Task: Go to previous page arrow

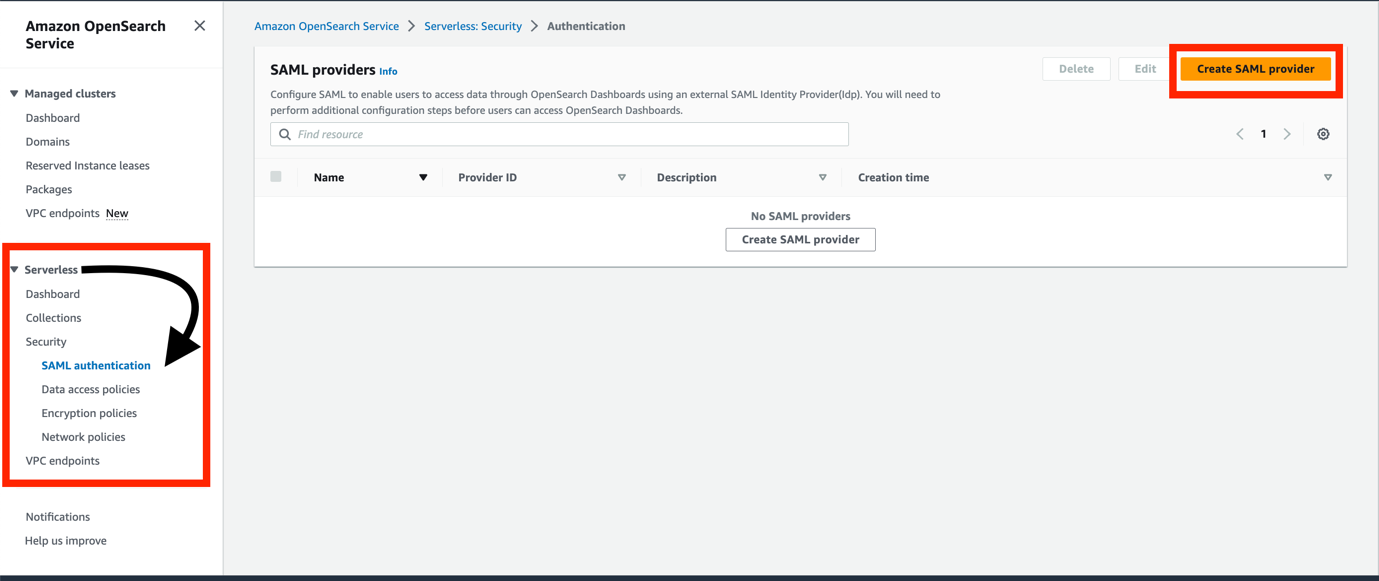Action: [1240, 135]
